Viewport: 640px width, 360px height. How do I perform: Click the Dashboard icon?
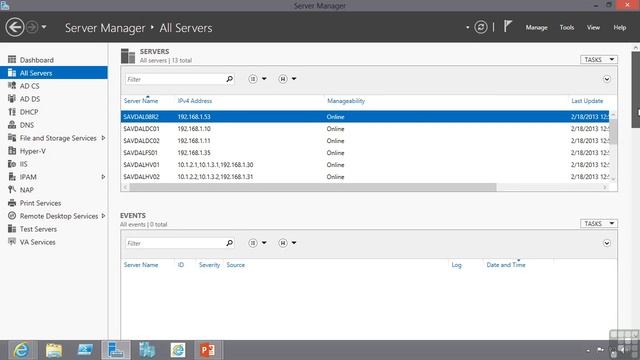(x=12, y=60)
